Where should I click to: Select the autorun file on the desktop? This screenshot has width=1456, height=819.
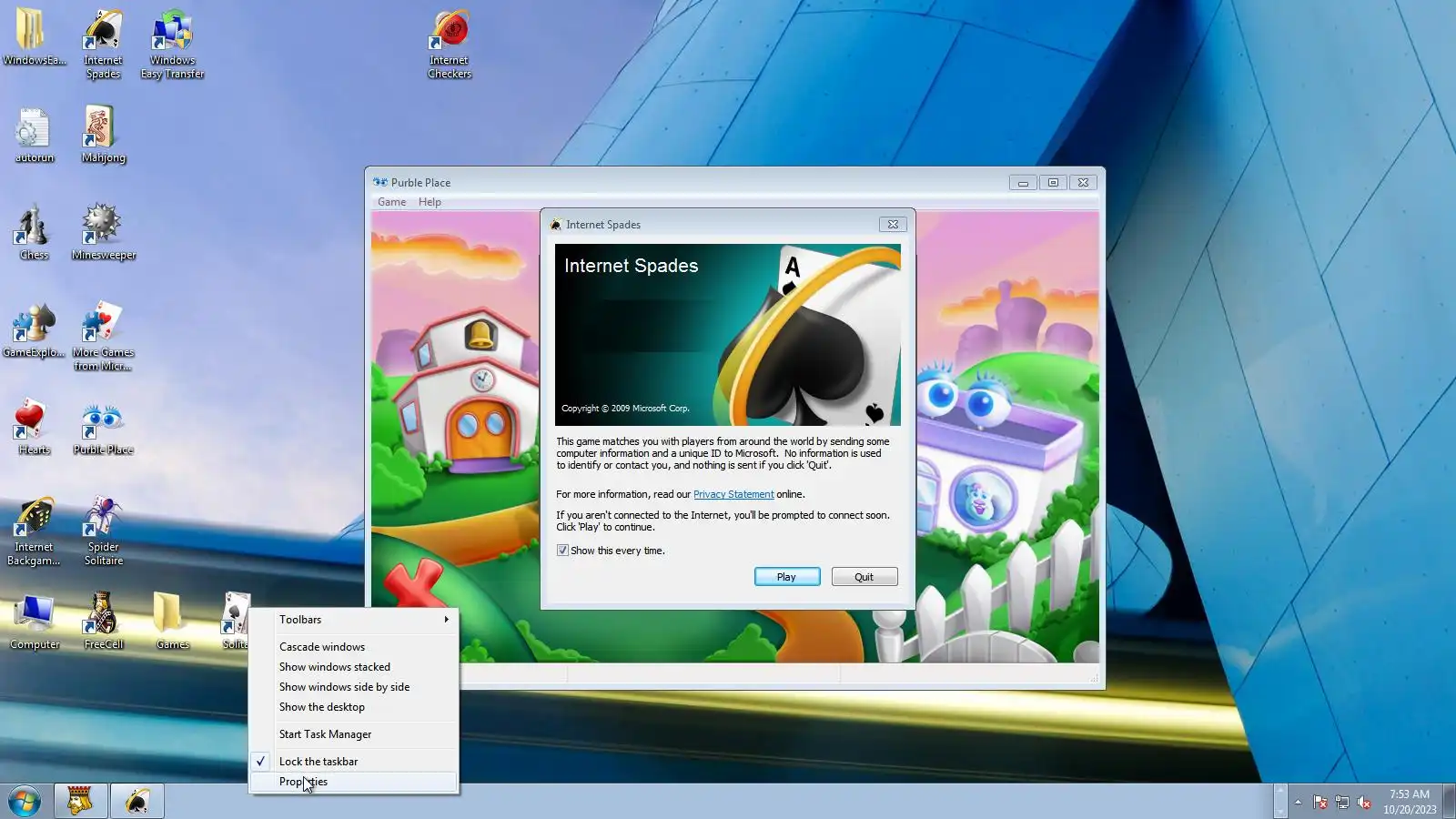coord(34,135)
